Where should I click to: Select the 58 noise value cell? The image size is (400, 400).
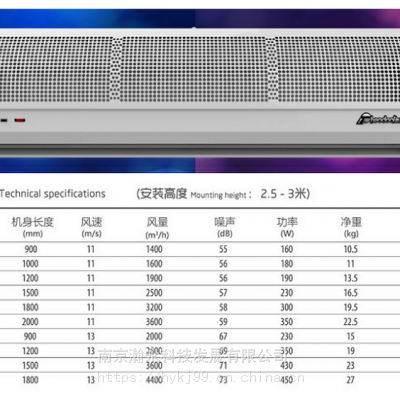click(223, 307)
